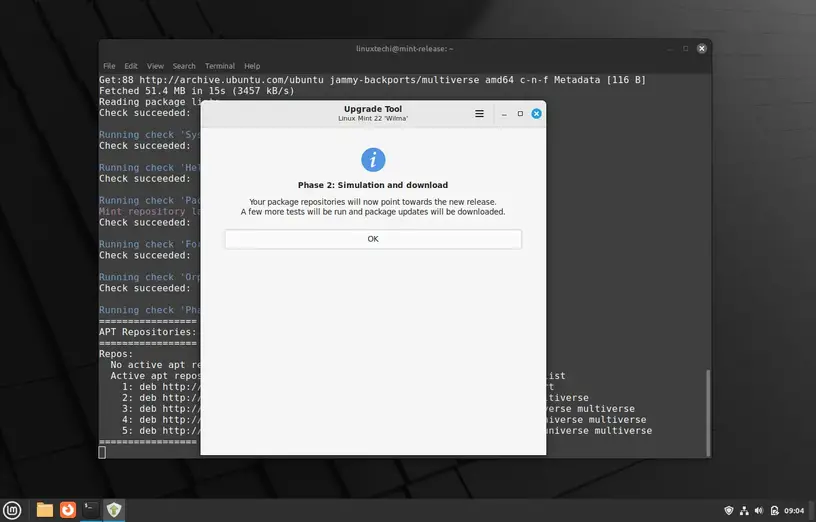This screenshot has height=522, width=816.
Task: Open the tray icon left of the clock
Action: 774,511
